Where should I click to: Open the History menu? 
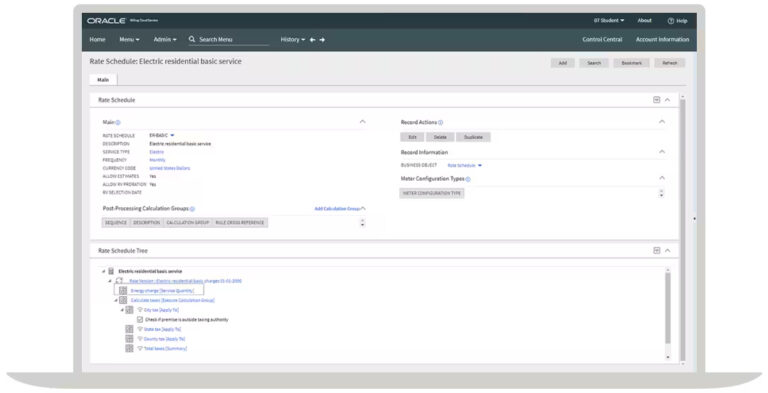point(292,40)
